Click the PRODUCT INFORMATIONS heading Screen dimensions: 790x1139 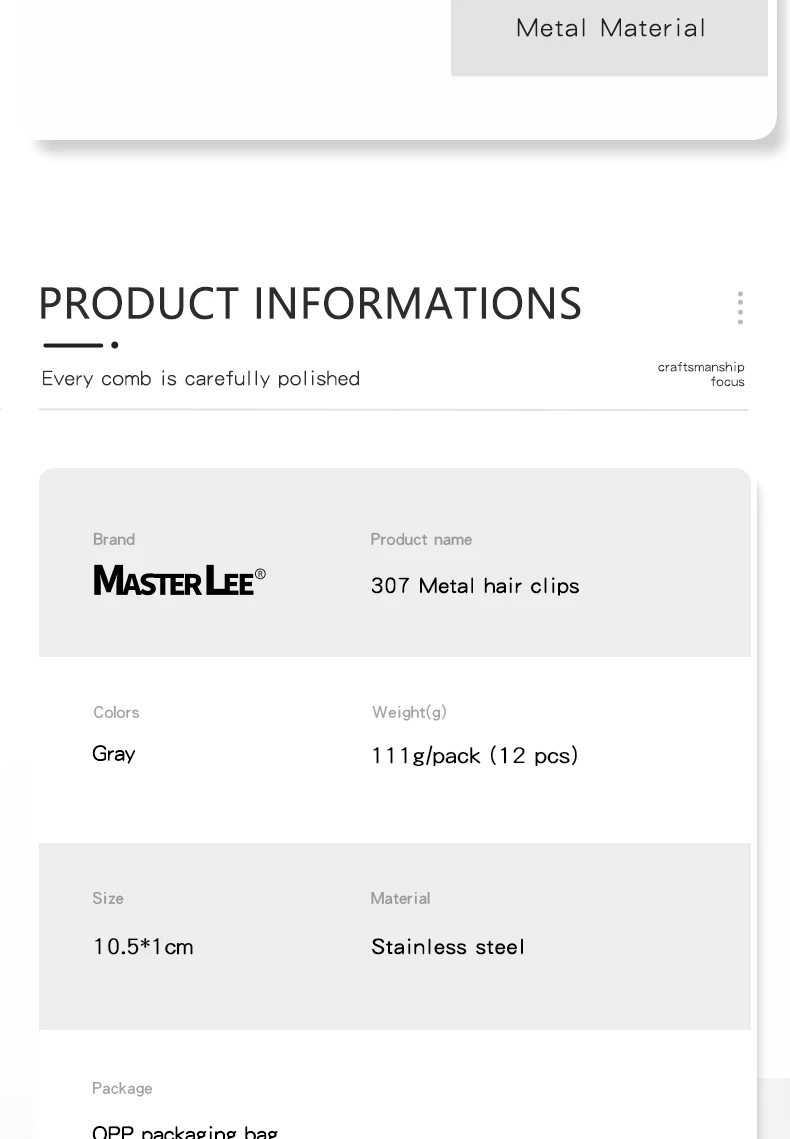coord(310,303)
